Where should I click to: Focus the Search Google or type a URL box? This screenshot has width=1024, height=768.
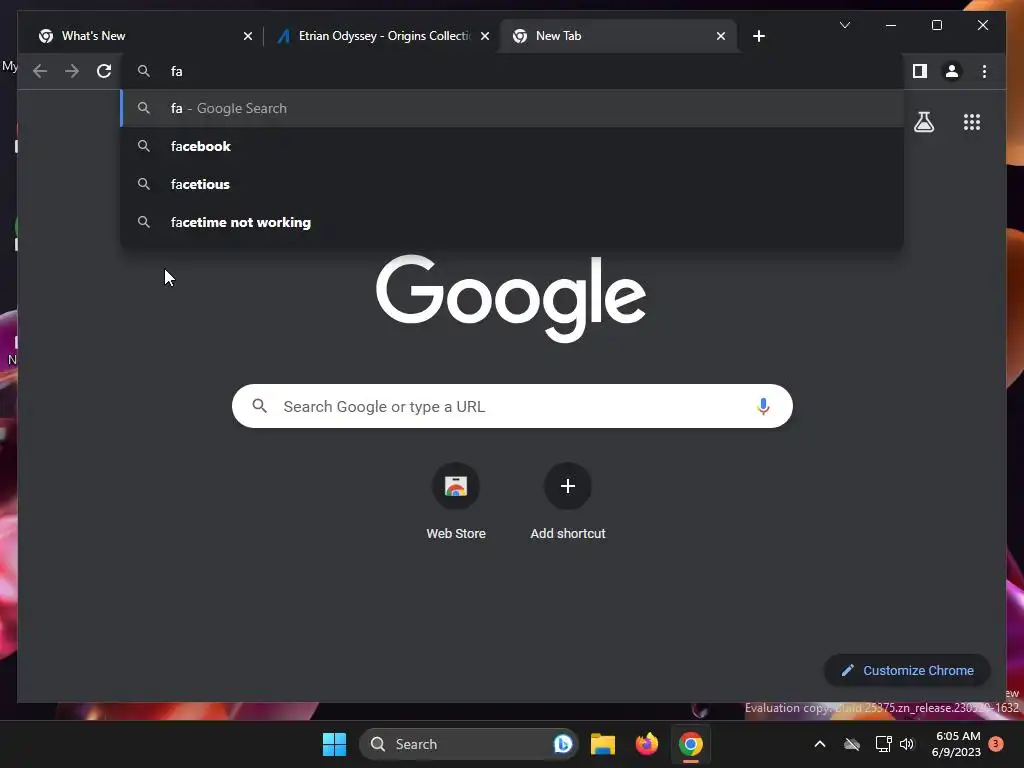pos(512,406)
